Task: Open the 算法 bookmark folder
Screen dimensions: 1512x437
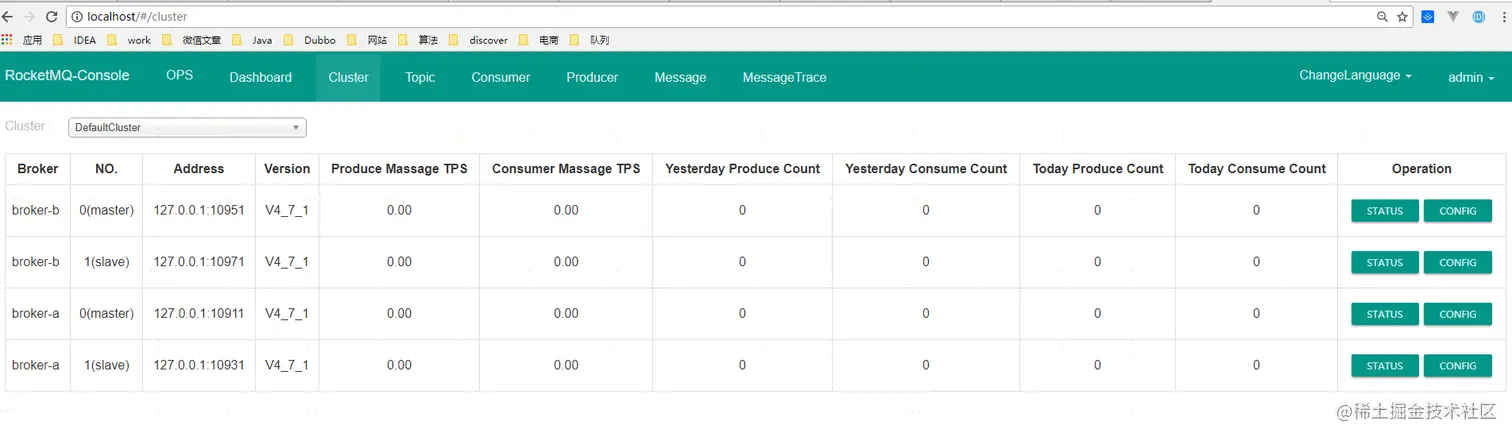Action: 418,40
